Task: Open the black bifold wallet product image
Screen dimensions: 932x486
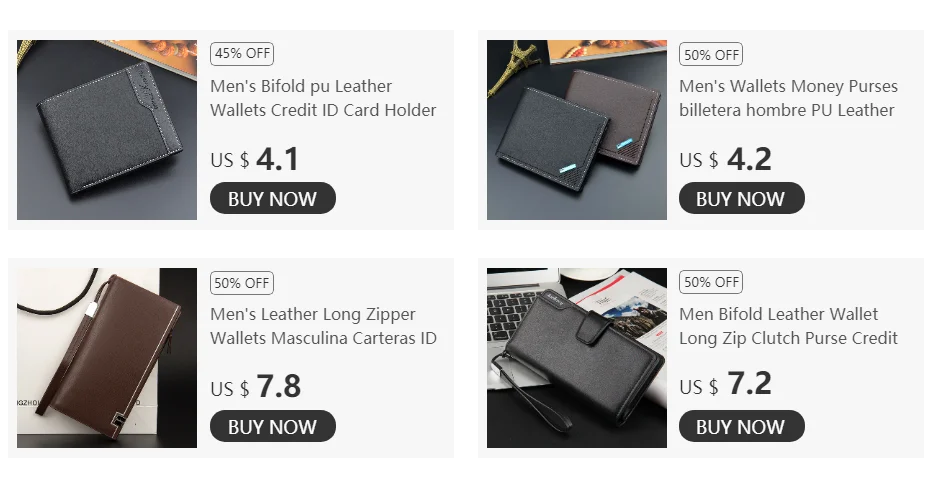Action: click(x=107, y=130)
